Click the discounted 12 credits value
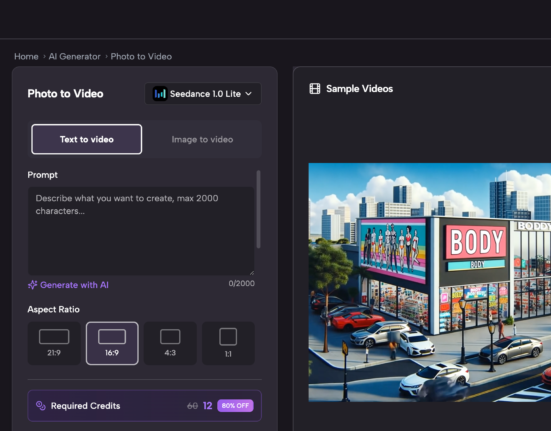 pos(207,406)
